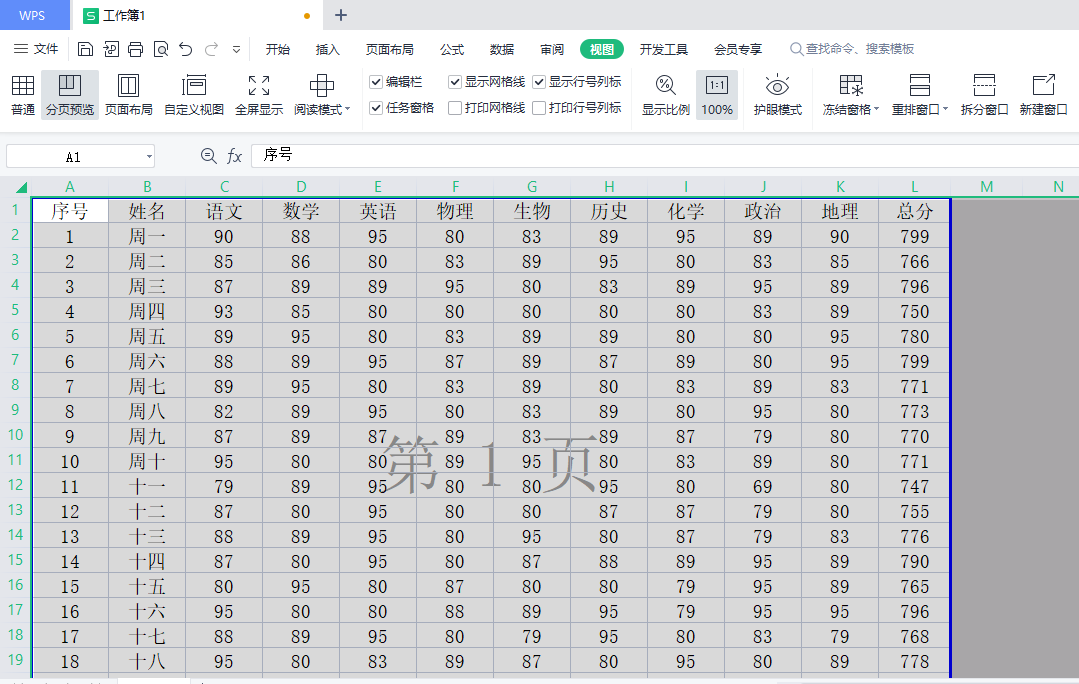Uncheck the Formula Bar checkbox (编辑栏)

click(376, 82)
